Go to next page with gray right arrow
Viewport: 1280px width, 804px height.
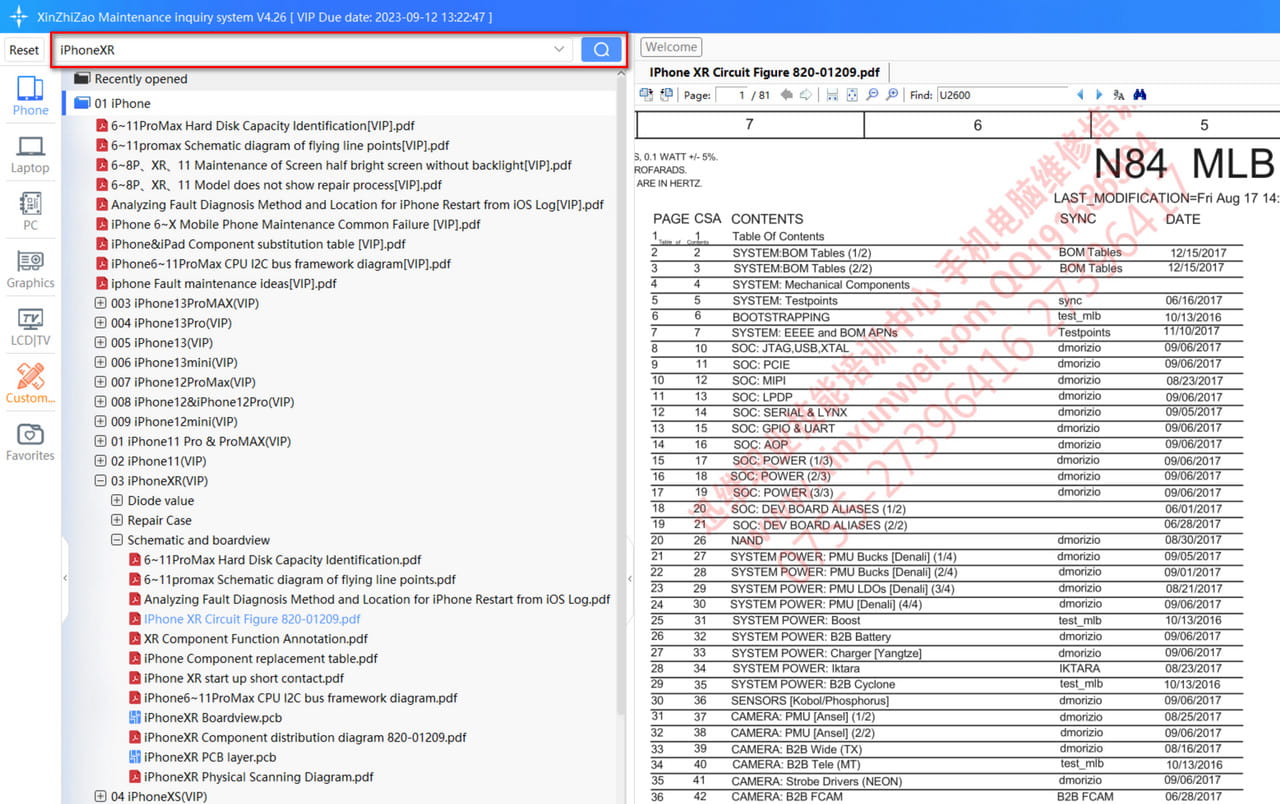805,95
